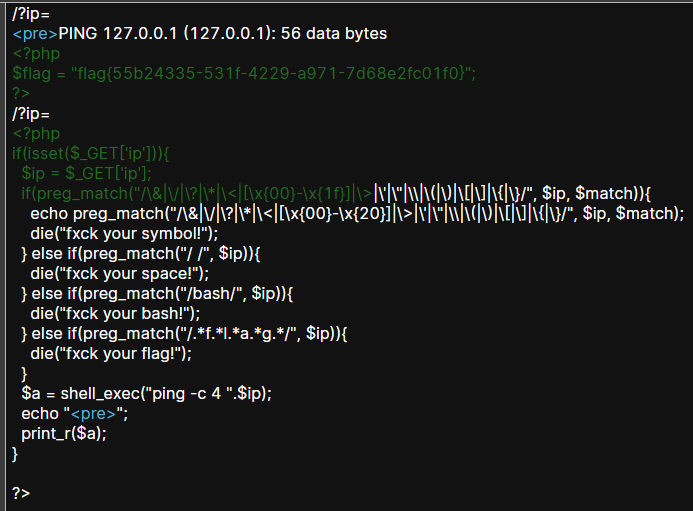Click the echo pre tag line
Viewport: 693px width, 511px height.
(74, 414)
